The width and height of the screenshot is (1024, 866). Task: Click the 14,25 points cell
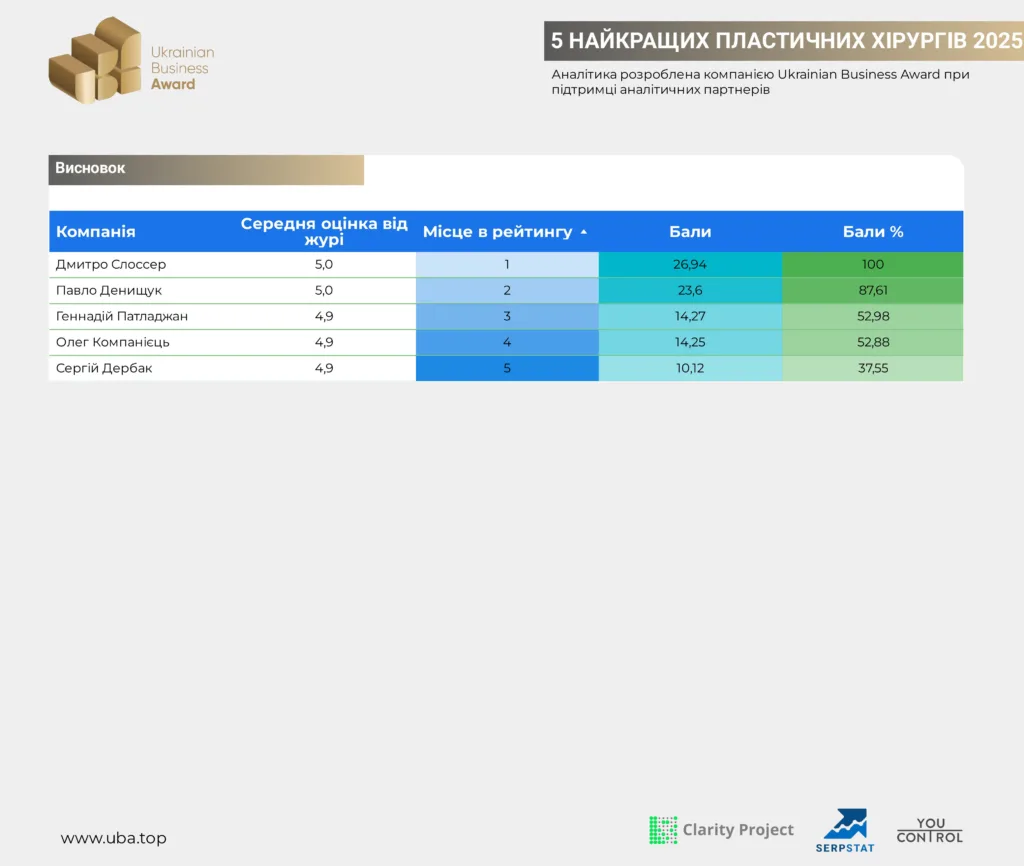coord(690,342)
